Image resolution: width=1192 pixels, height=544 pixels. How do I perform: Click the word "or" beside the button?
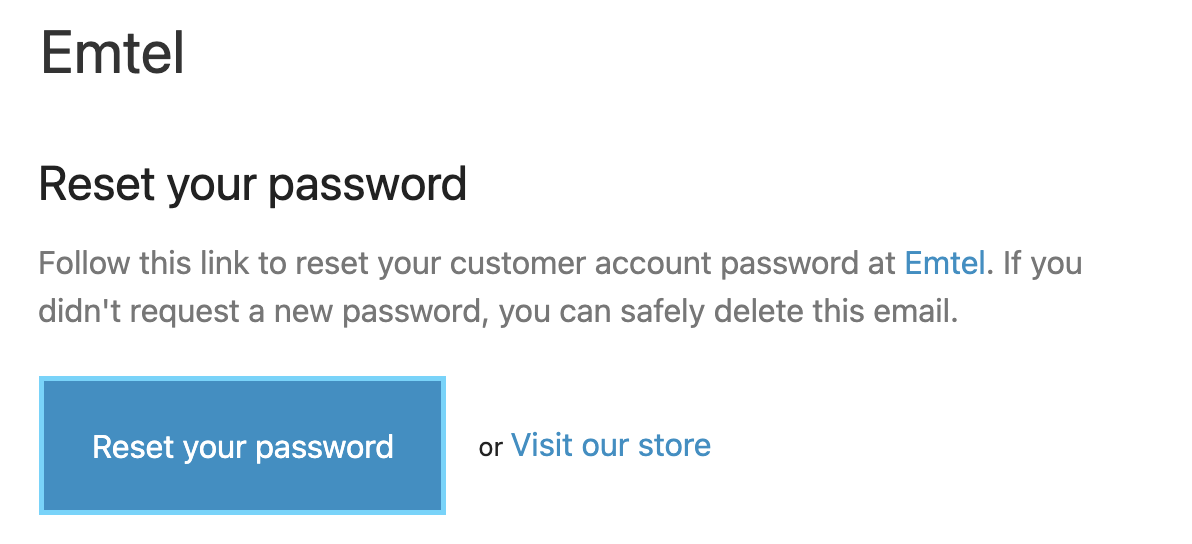point(490,448)
